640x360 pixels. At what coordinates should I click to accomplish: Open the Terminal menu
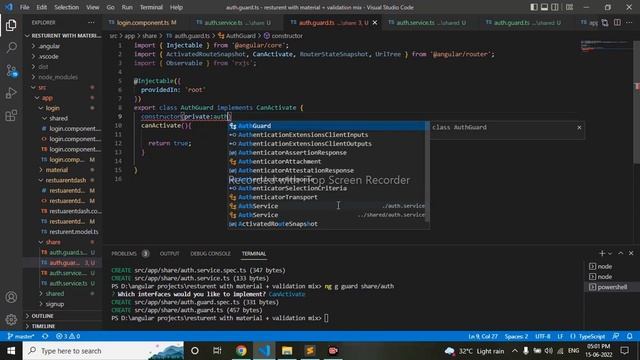point(151,7)
